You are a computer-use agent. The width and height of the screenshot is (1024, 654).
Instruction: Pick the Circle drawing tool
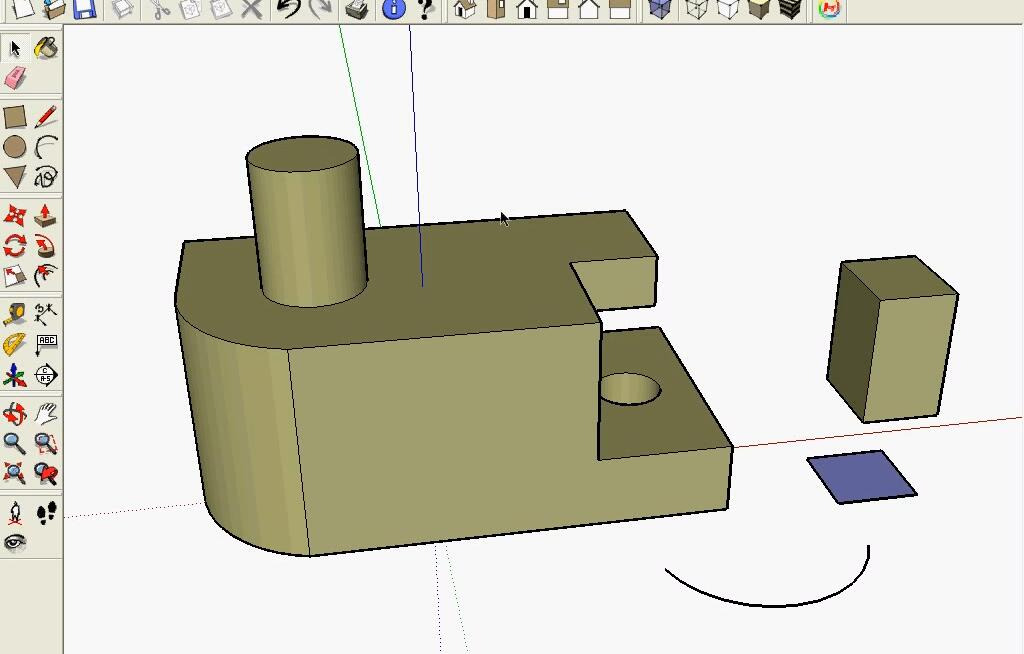click(15, 148)
